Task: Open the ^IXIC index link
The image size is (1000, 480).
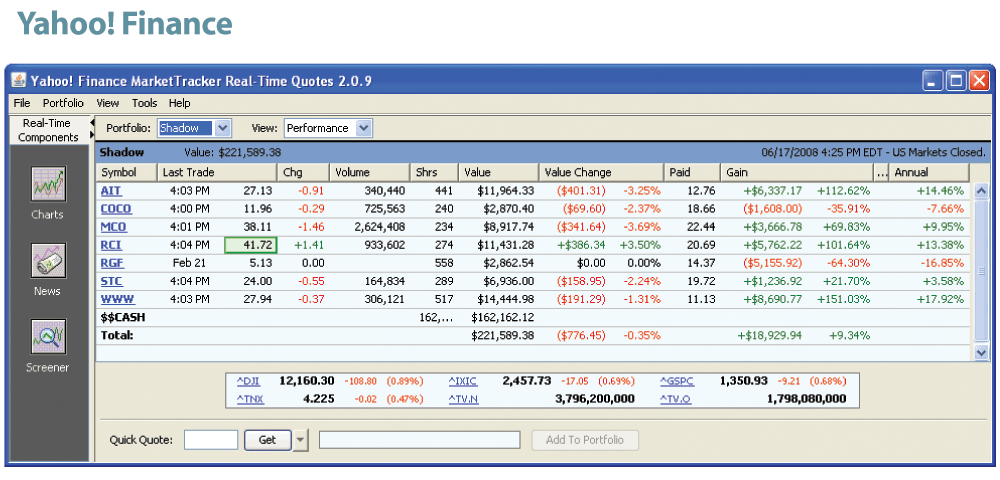Action: [x=462, y=381]
